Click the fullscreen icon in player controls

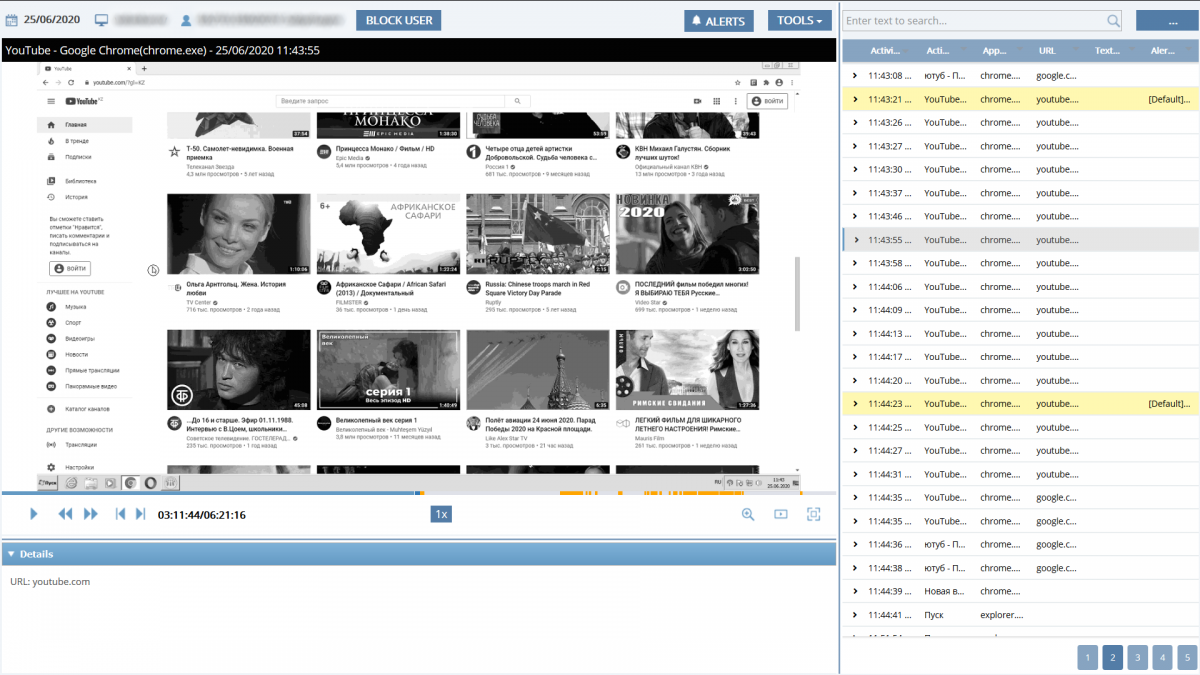(x=813, y=514)
